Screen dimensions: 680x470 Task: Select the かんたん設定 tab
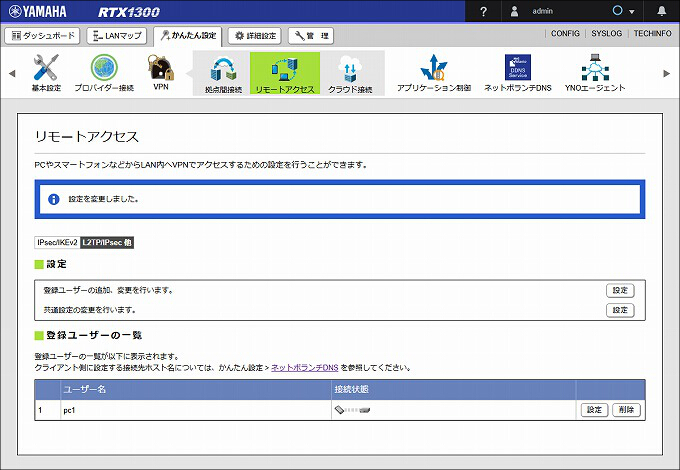coord(188,36)
